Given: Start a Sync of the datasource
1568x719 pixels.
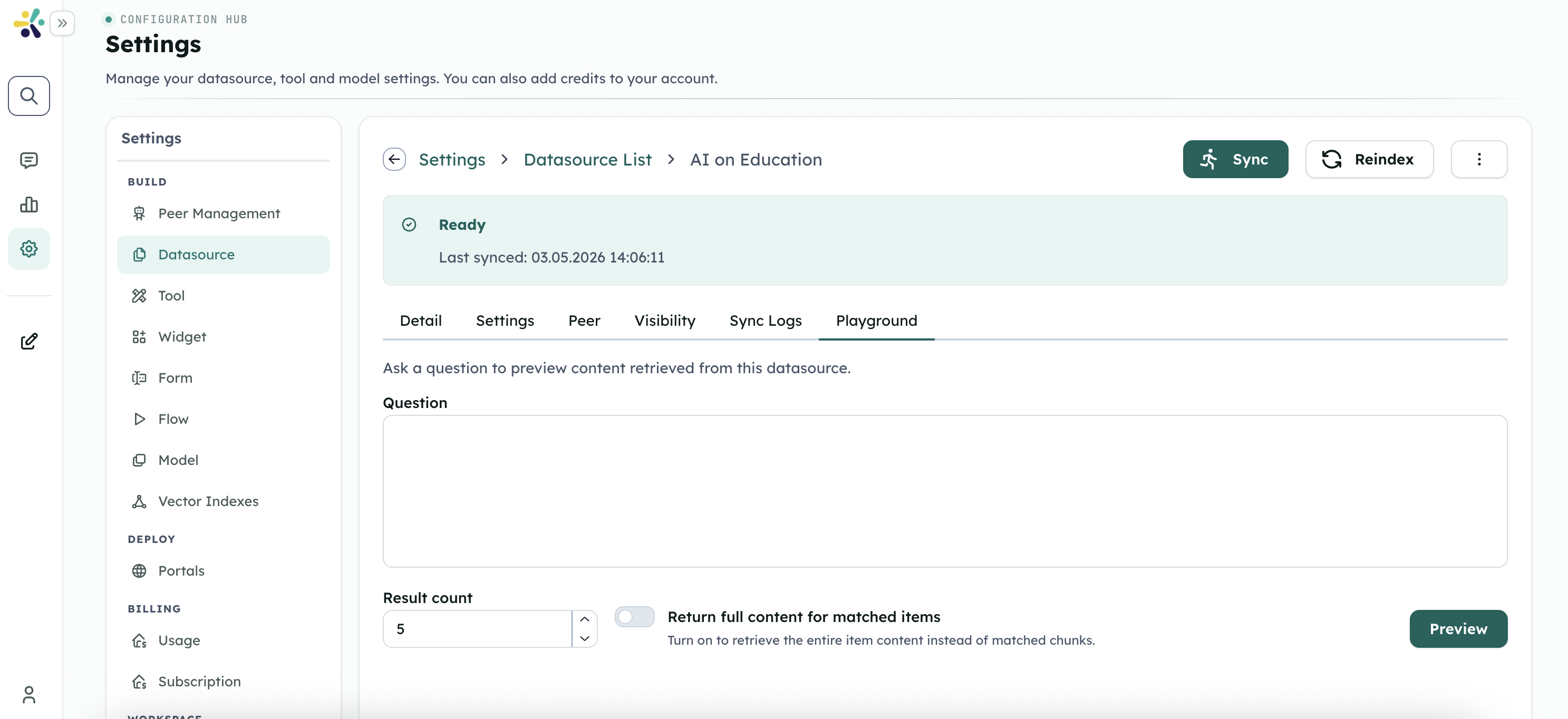Looking at the screenshot, I should 1235,159.
